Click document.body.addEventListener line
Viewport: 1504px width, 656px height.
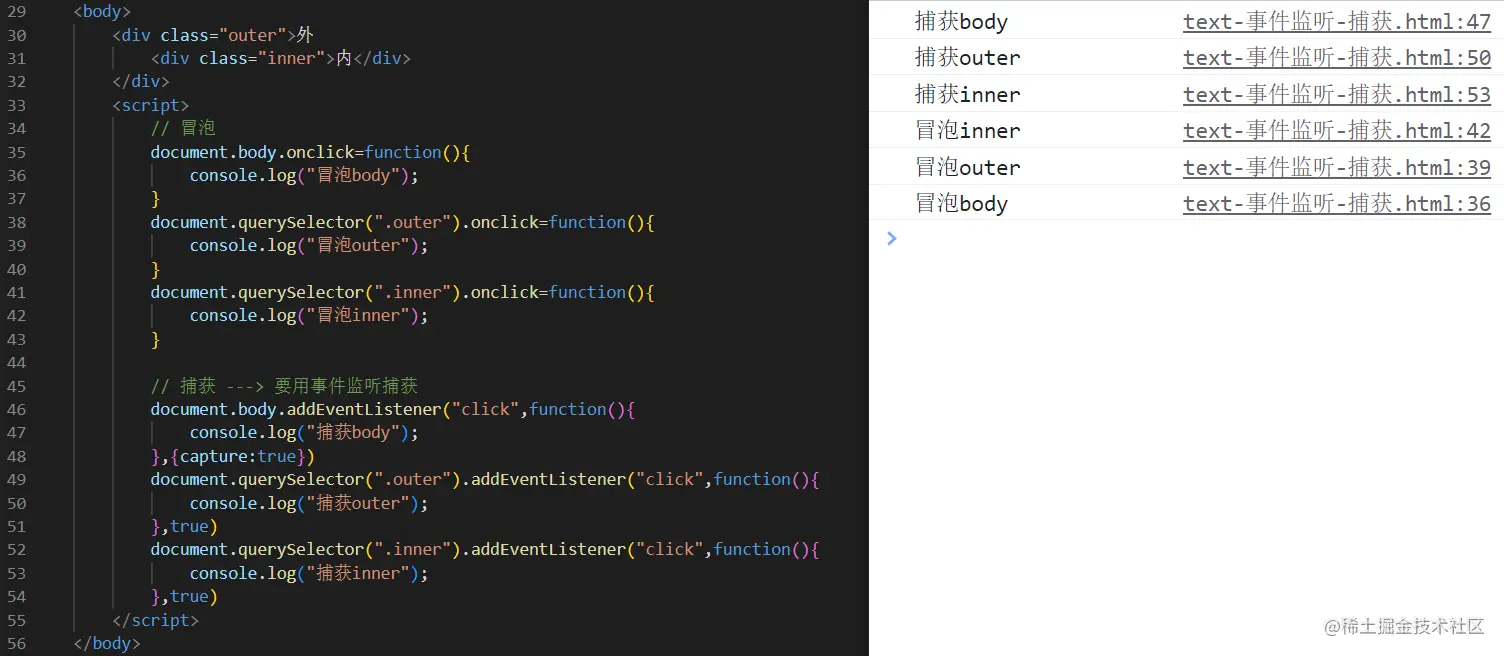(393, 409)
